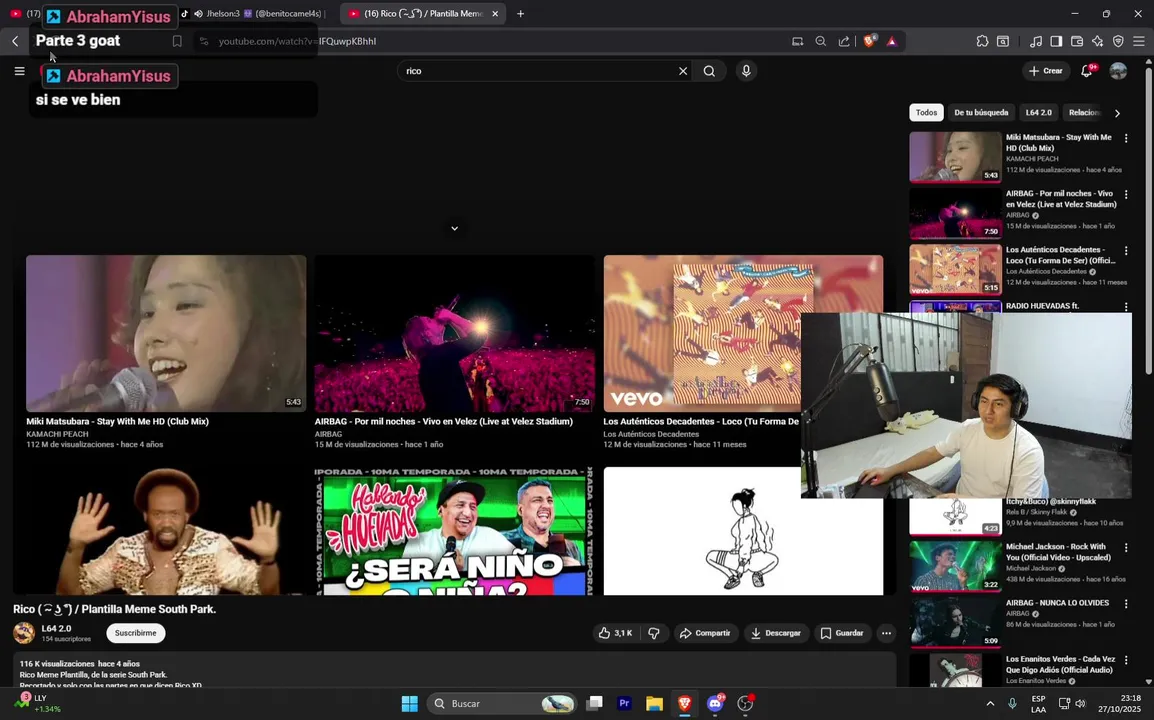Open Brave Leo AI sparkle icon
The width and height of the screenshot is (1154, 720).
tap(1097, 41)
